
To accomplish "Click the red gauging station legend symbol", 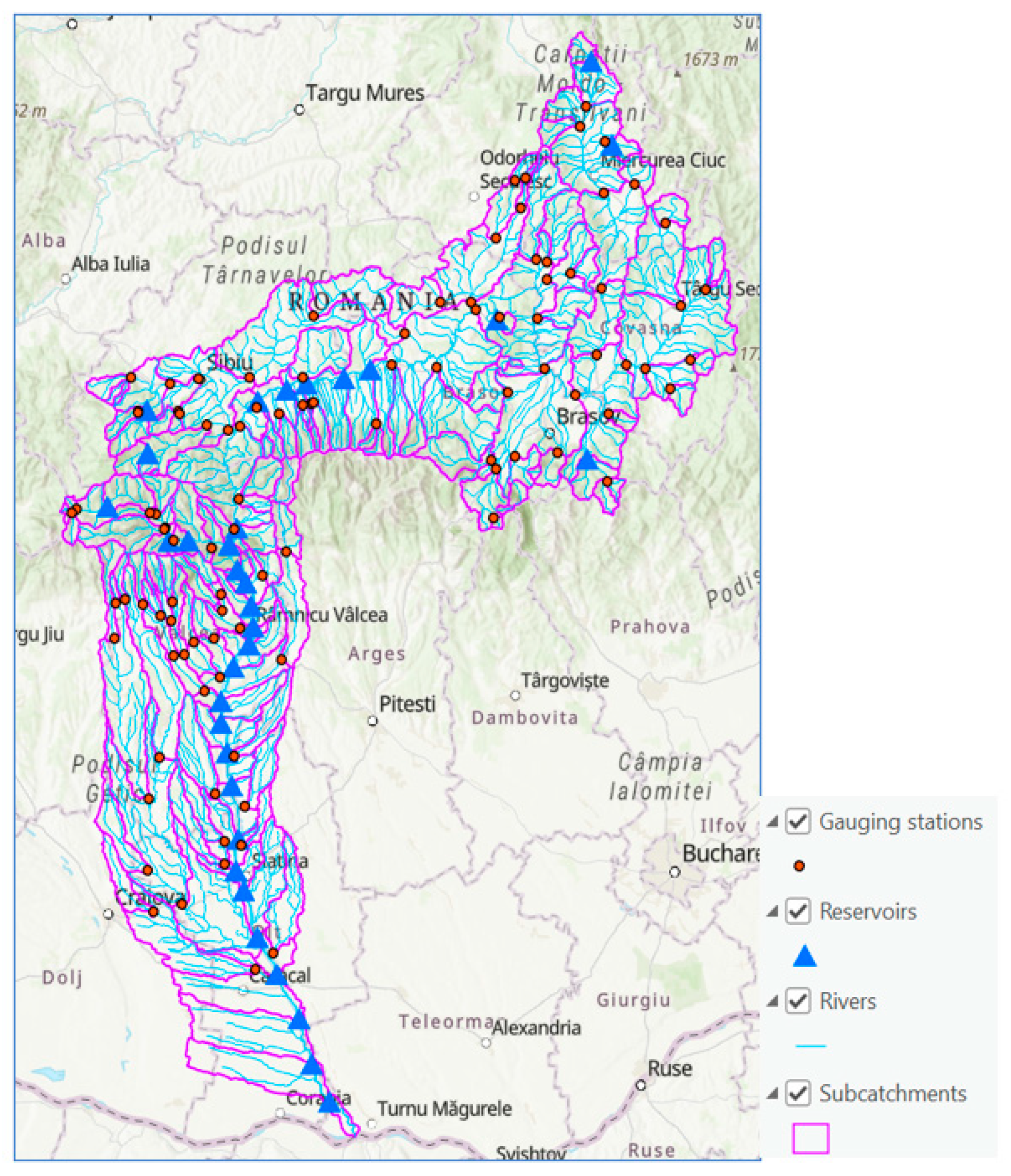I will (x=799, y=866).
